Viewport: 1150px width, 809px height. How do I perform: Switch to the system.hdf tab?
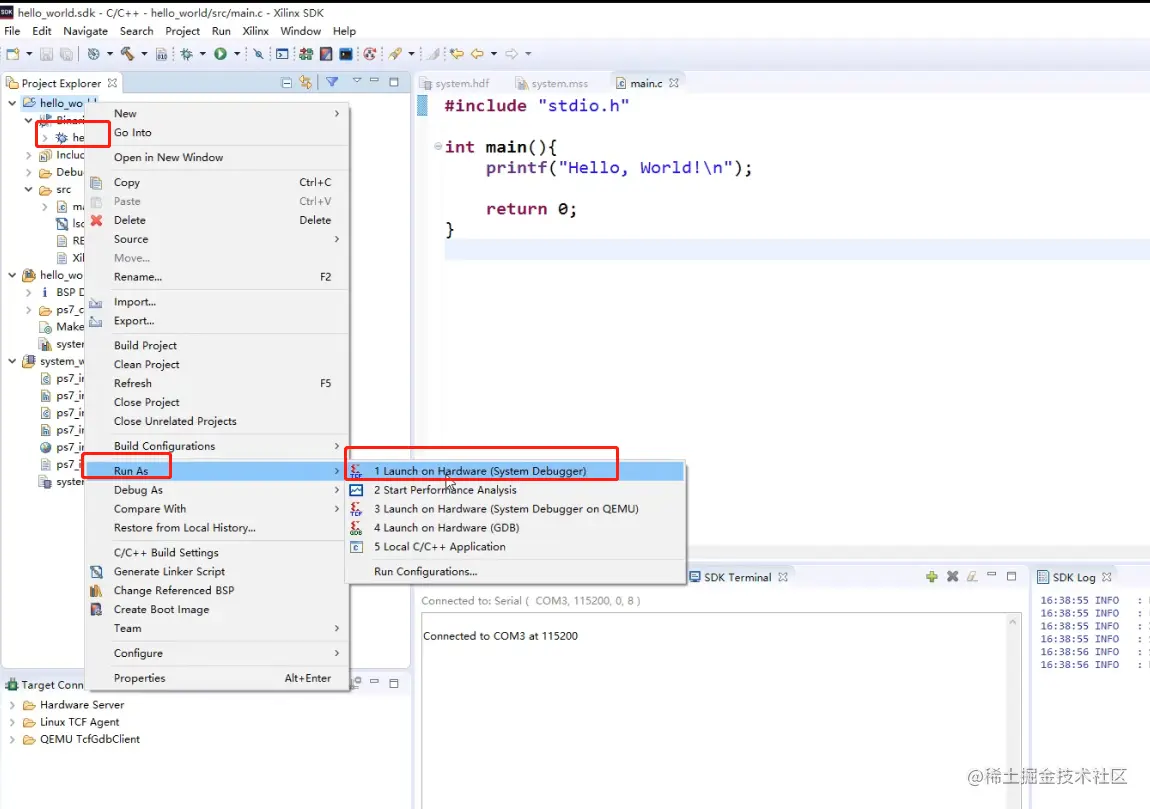tap(455, 83)
